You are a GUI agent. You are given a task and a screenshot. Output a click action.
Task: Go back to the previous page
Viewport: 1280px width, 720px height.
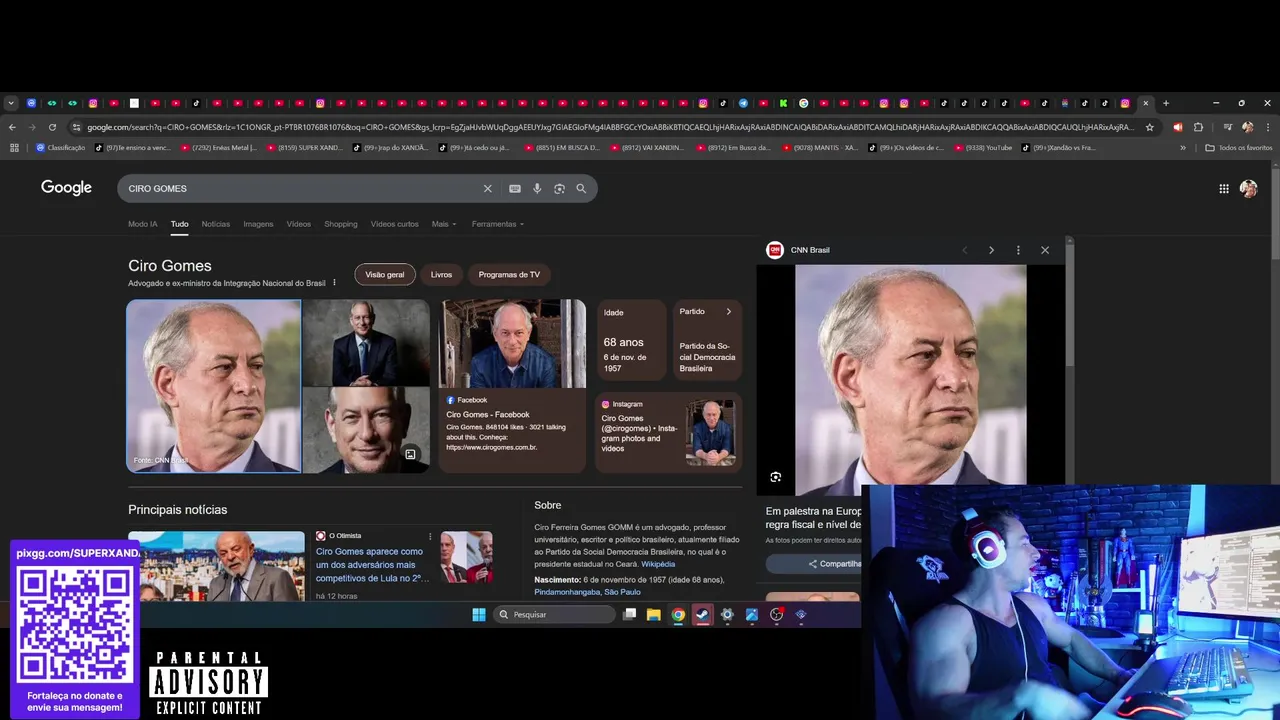pos(12,127)
